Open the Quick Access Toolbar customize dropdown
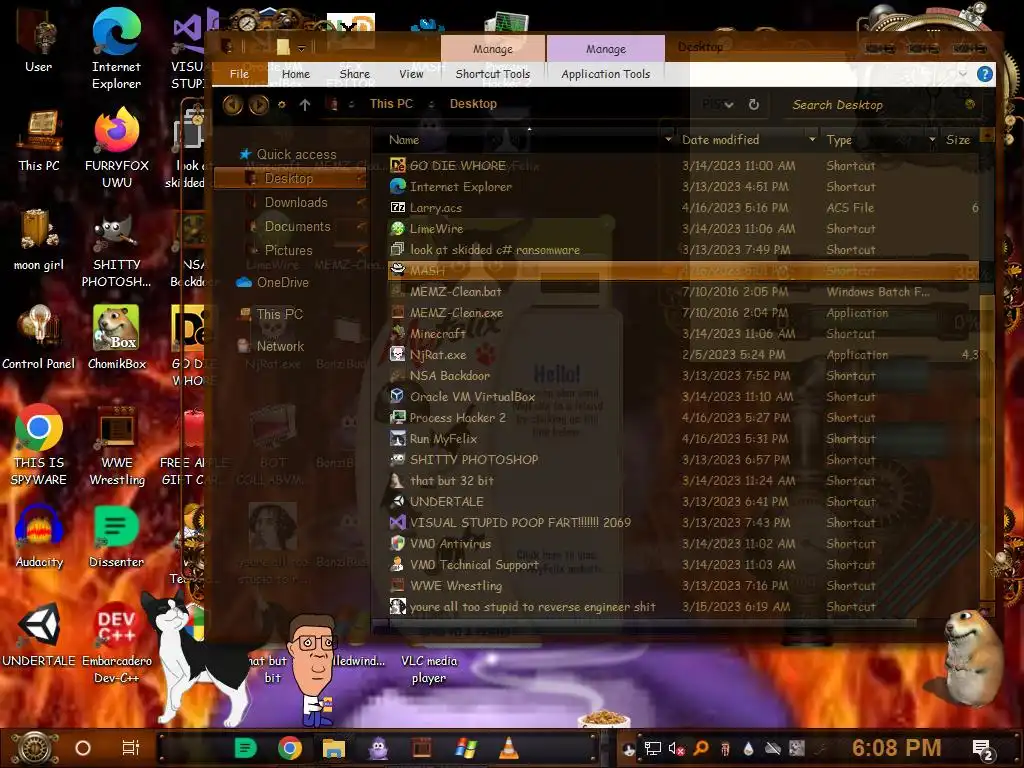1024x768 pixels. pyautogui.click(x=302, y=48)
